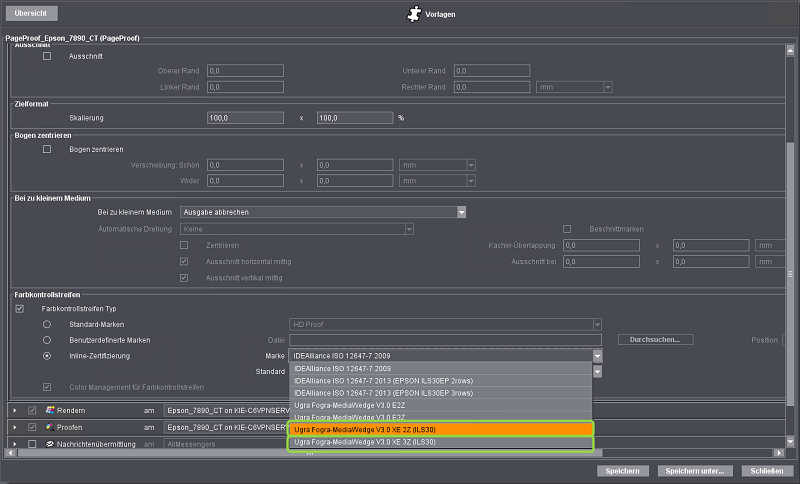Screen dimensions: 800x484
Task: Toggle Ausschnitt vertikal mittig checkbox
Action: (x=184, y=278)
